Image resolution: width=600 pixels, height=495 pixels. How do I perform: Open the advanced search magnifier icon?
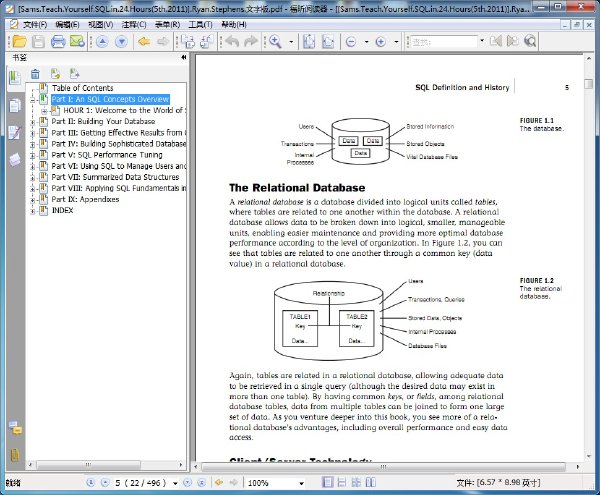(x=530, y=41)
